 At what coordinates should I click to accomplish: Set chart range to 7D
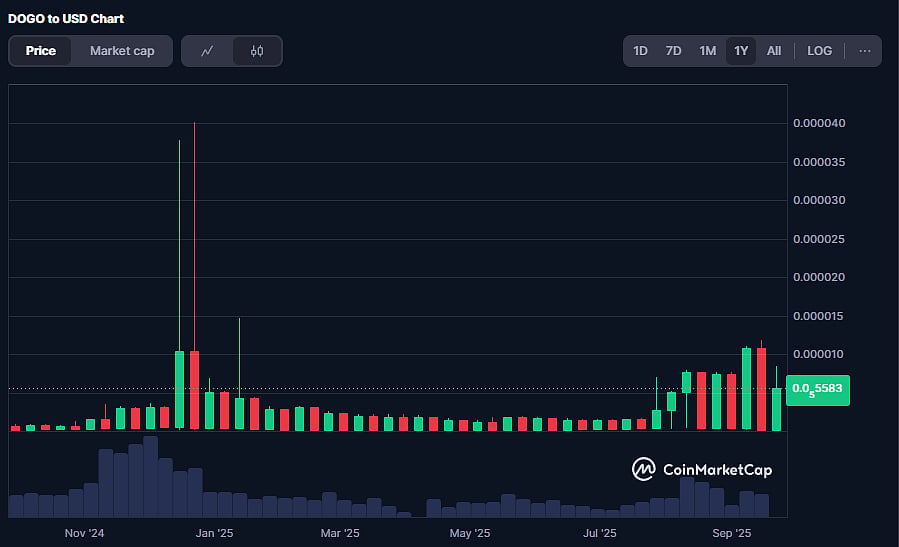click(674, 51)
